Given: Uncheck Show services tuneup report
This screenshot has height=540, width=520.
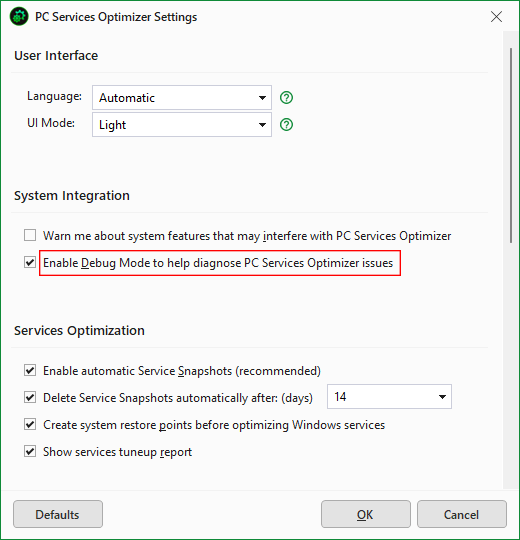Looking at the screenshot, I should coord(30,451).
